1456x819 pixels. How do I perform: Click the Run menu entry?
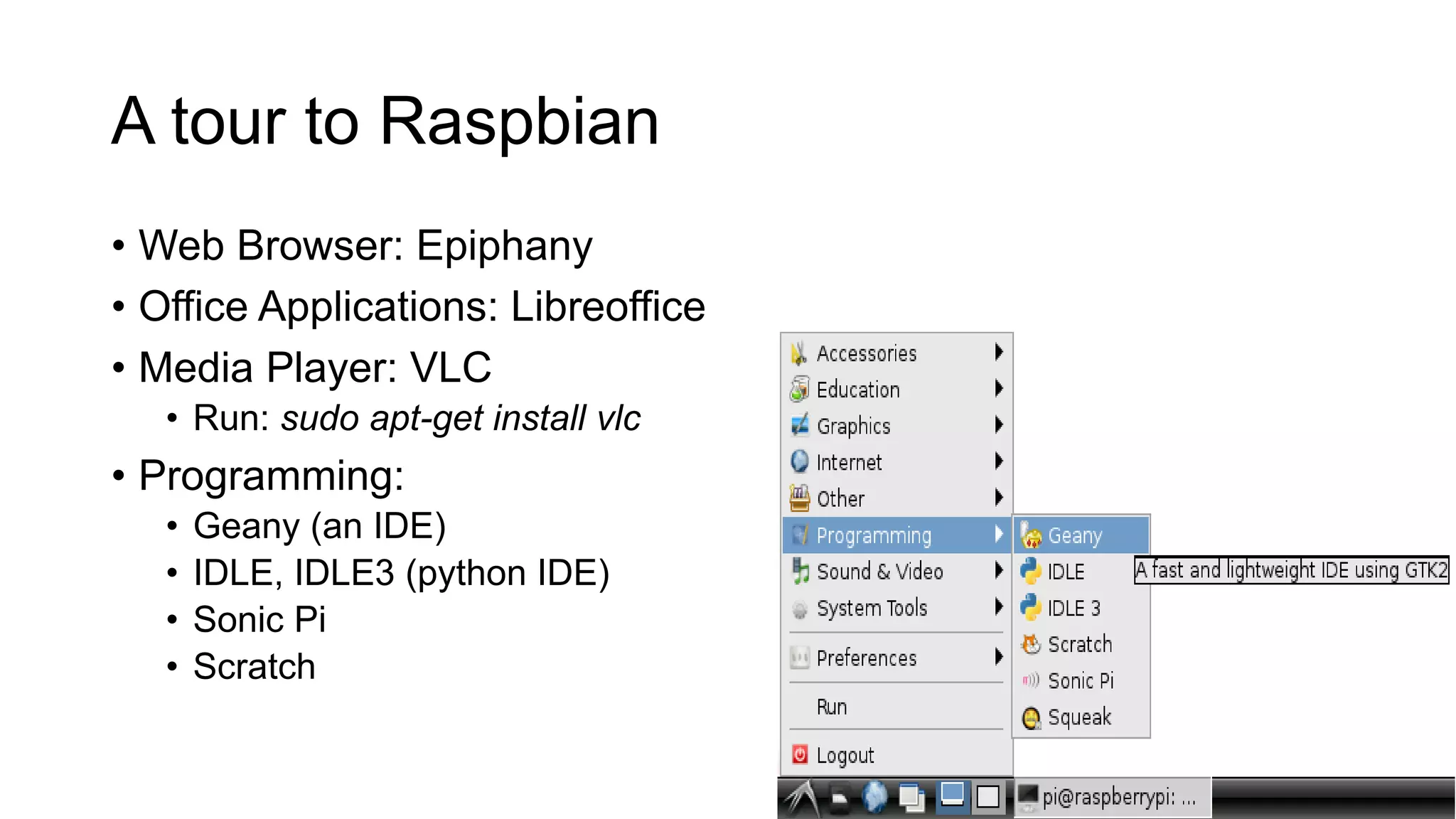(x=832, y=707)
